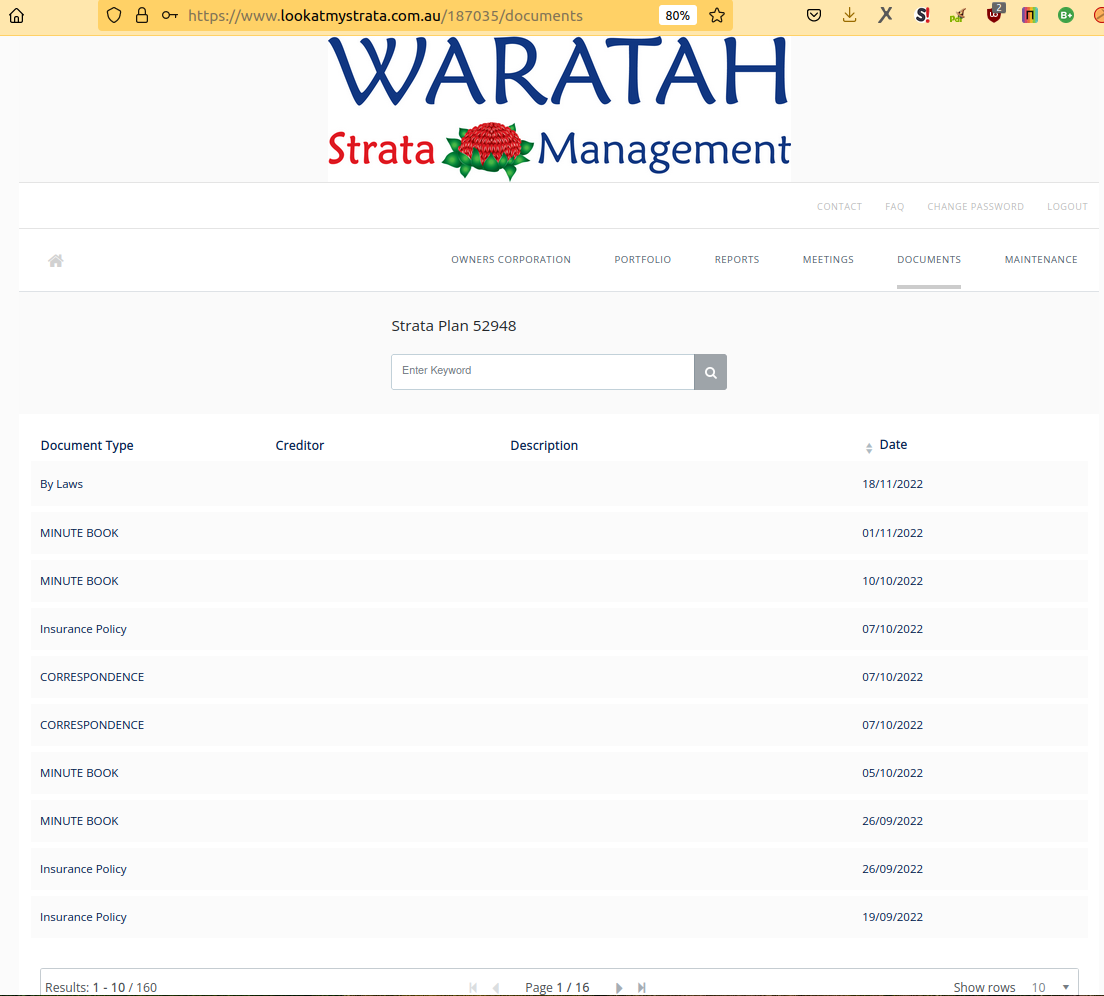The width and height of the screenshot is (1104, 996).
Task: Open site security padlock info
Action: (x=141, y=15)
